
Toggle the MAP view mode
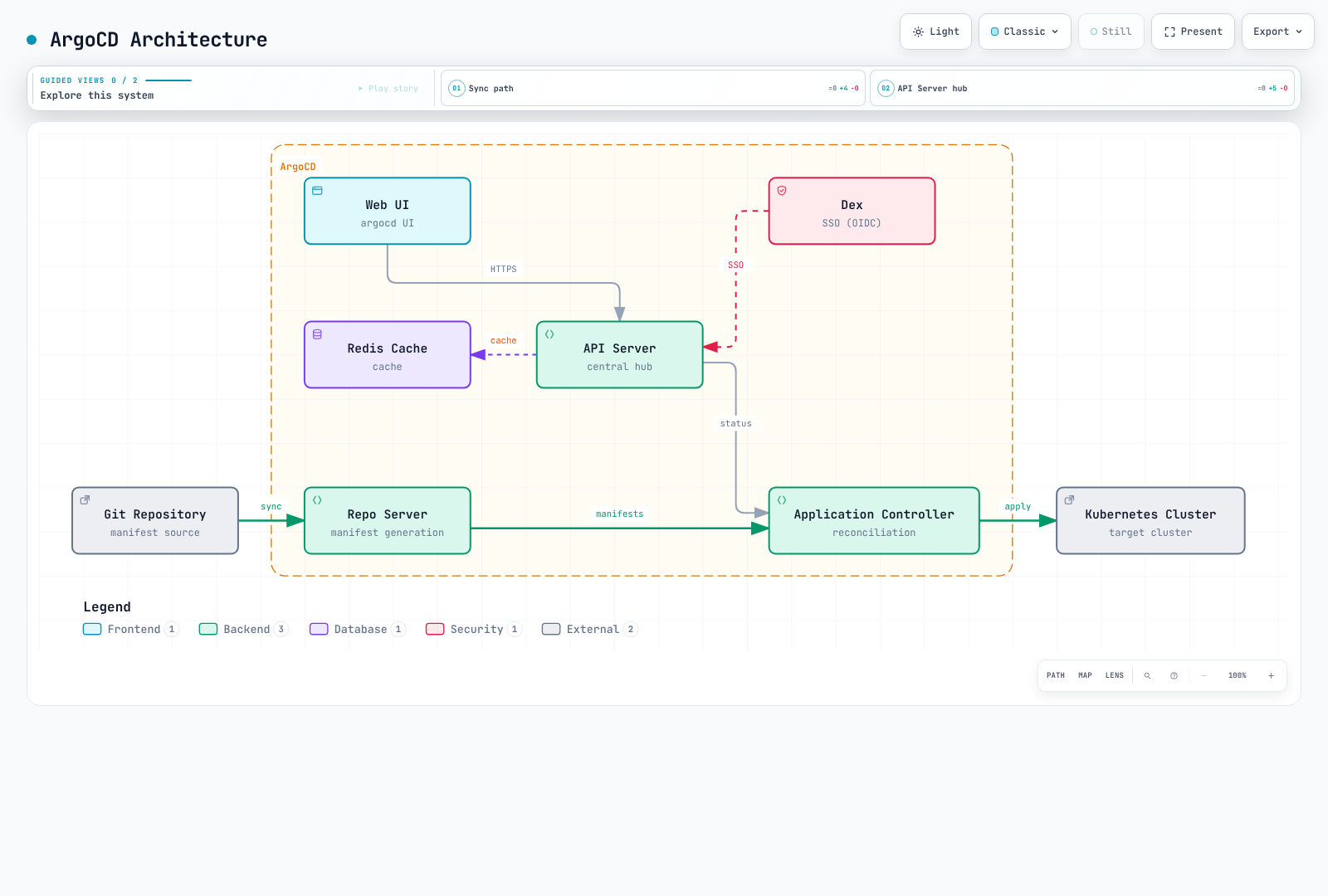(x=1085, y=675)
